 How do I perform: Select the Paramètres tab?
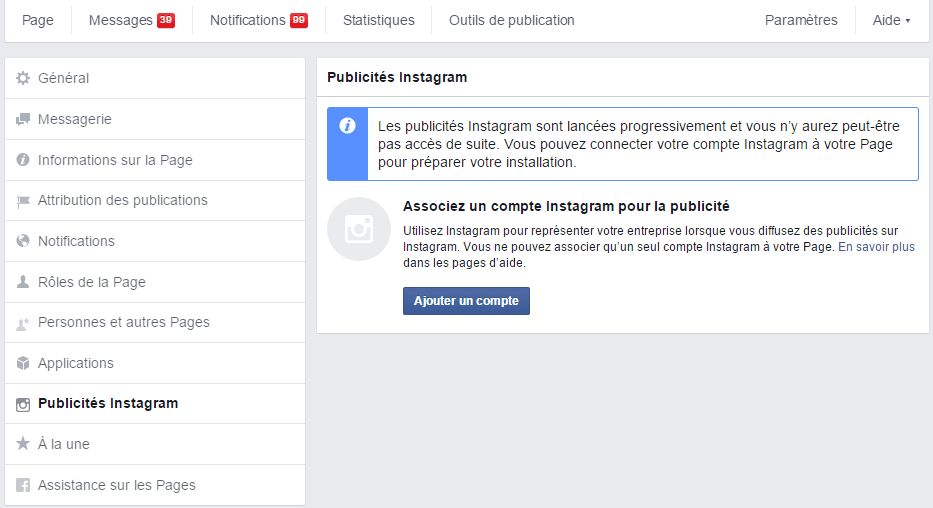pos(801,20)
